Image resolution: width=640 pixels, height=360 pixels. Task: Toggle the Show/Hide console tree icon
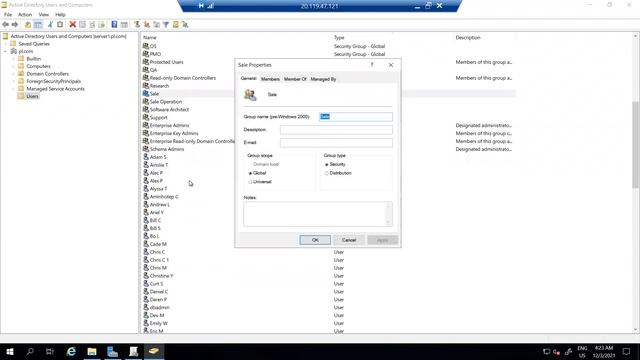pyautogui.click(x=38, y=24)
